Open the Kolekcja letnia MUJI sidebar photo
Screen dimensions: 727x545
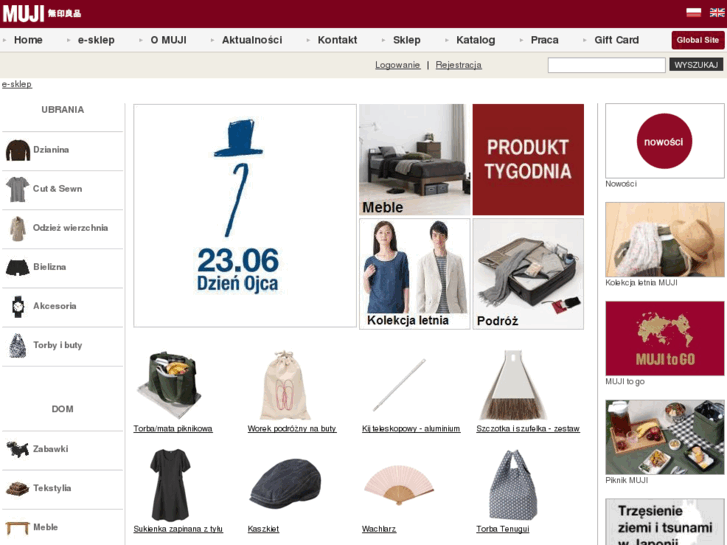(665, 239)
